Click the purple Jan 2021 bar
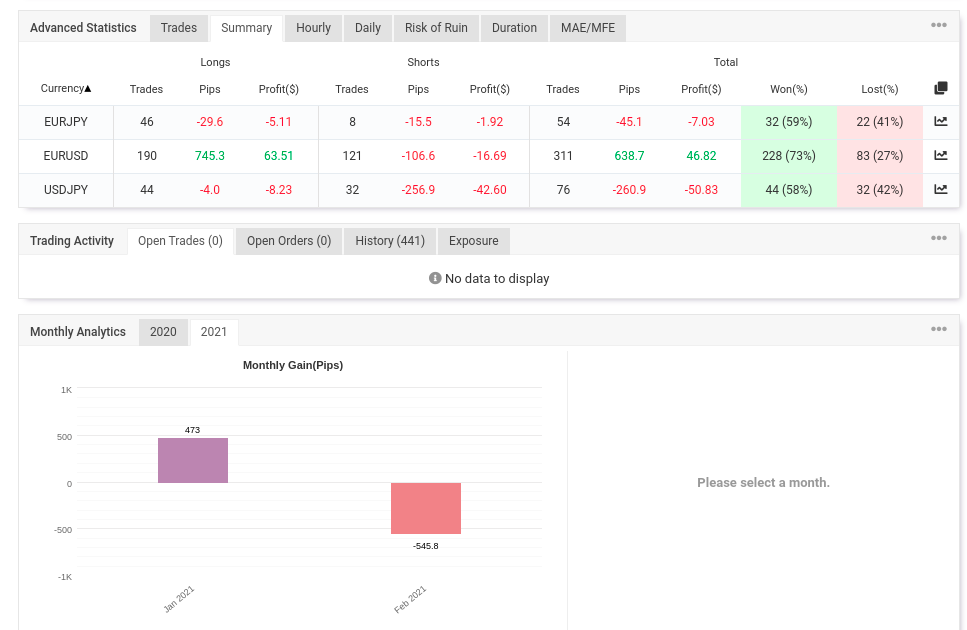 pyautogui.click(x=193, y=460)
